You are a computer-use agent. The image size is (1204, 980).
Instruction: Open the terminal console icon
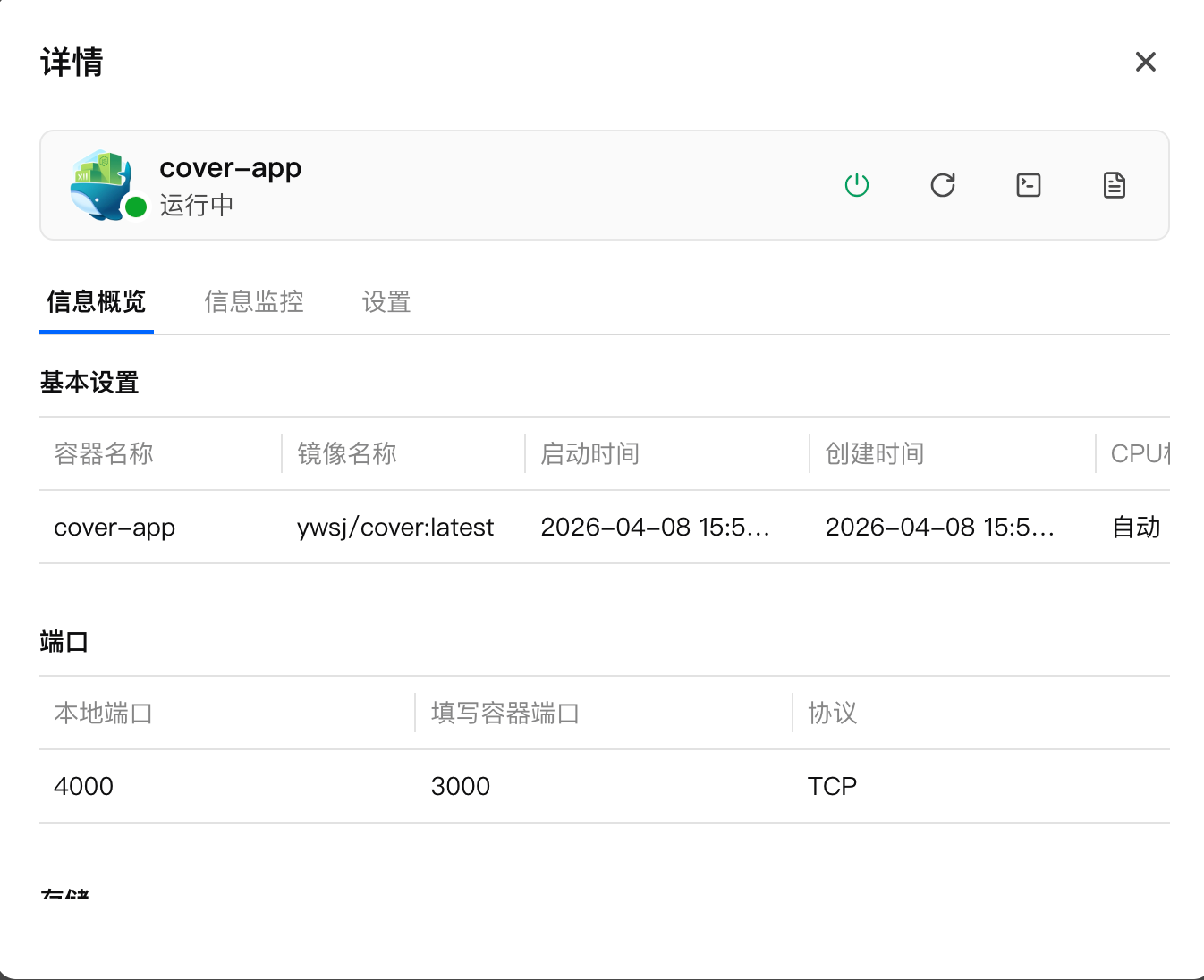click(x=1028, y=185)
